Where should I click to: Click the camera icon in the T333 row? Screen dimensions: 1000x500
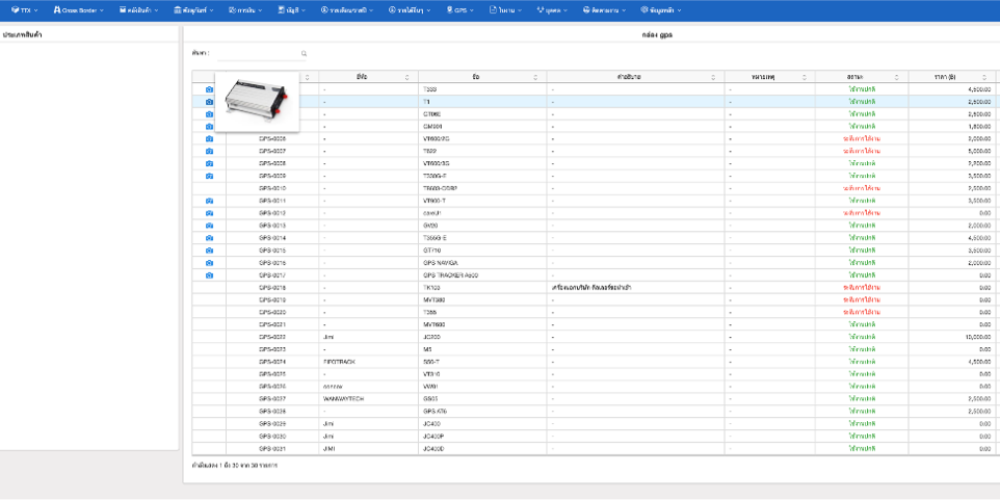(209, 90)
